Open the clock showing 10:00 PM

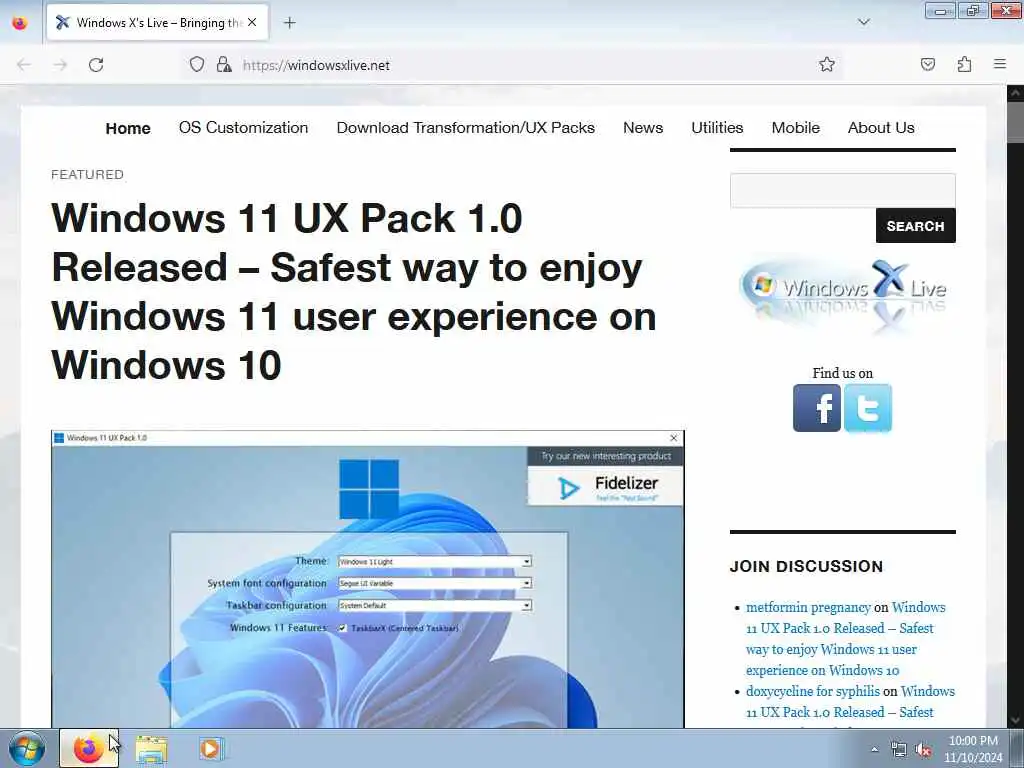tap(973, 748)
